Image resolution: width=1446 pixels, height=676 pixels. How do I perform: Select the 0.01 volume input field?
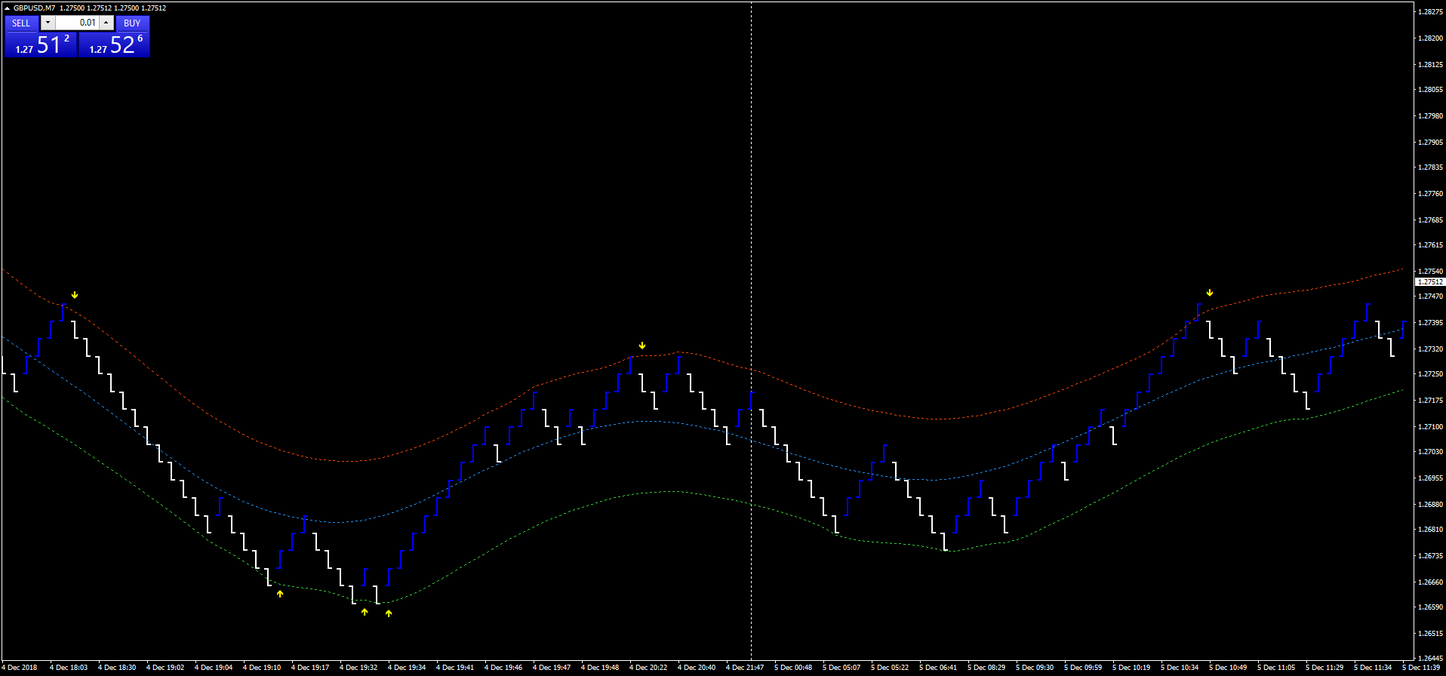[x=78, y=22]
